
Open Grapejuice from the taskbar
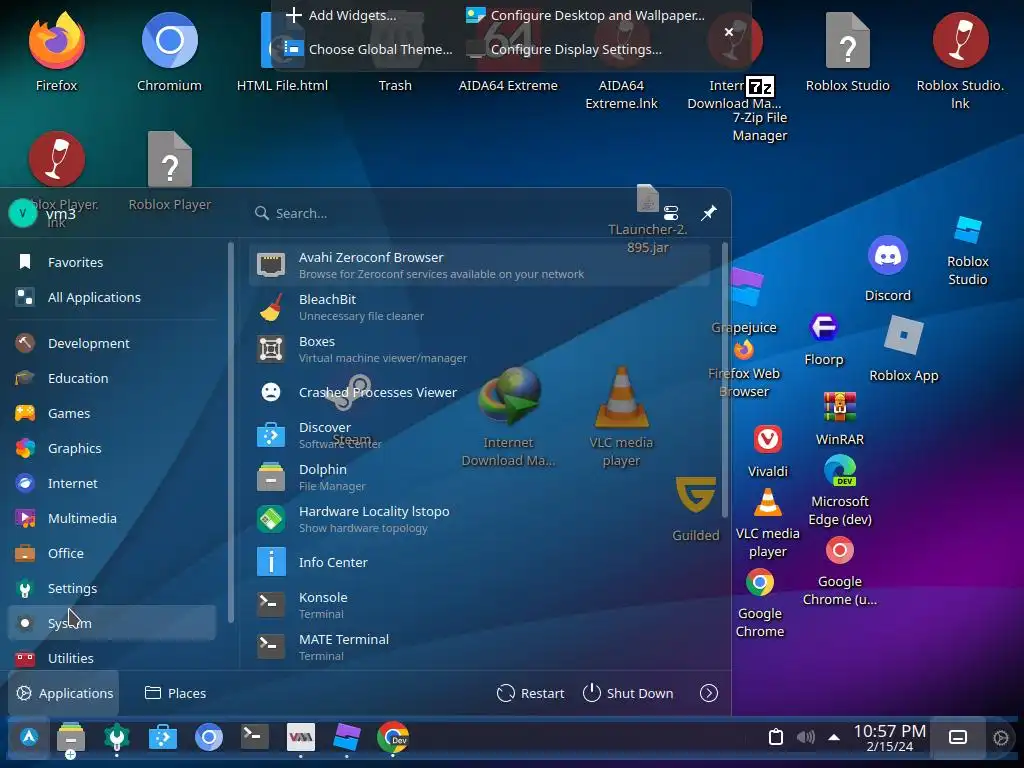click(x=347, y=737)
